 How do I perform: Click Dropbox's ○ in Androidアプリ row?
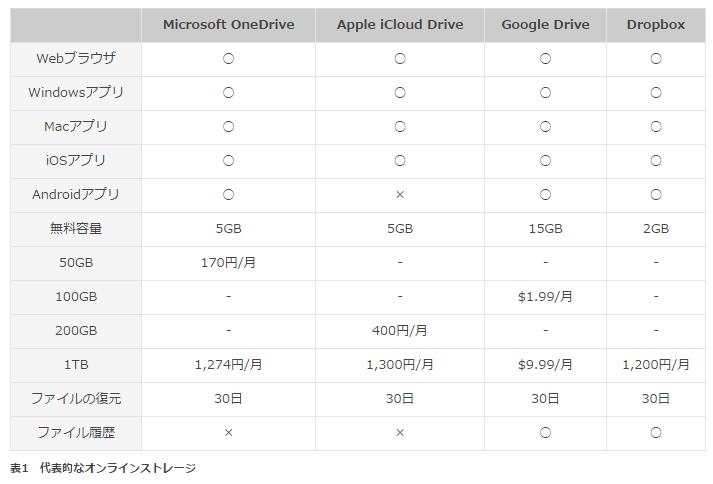[656, 195]
